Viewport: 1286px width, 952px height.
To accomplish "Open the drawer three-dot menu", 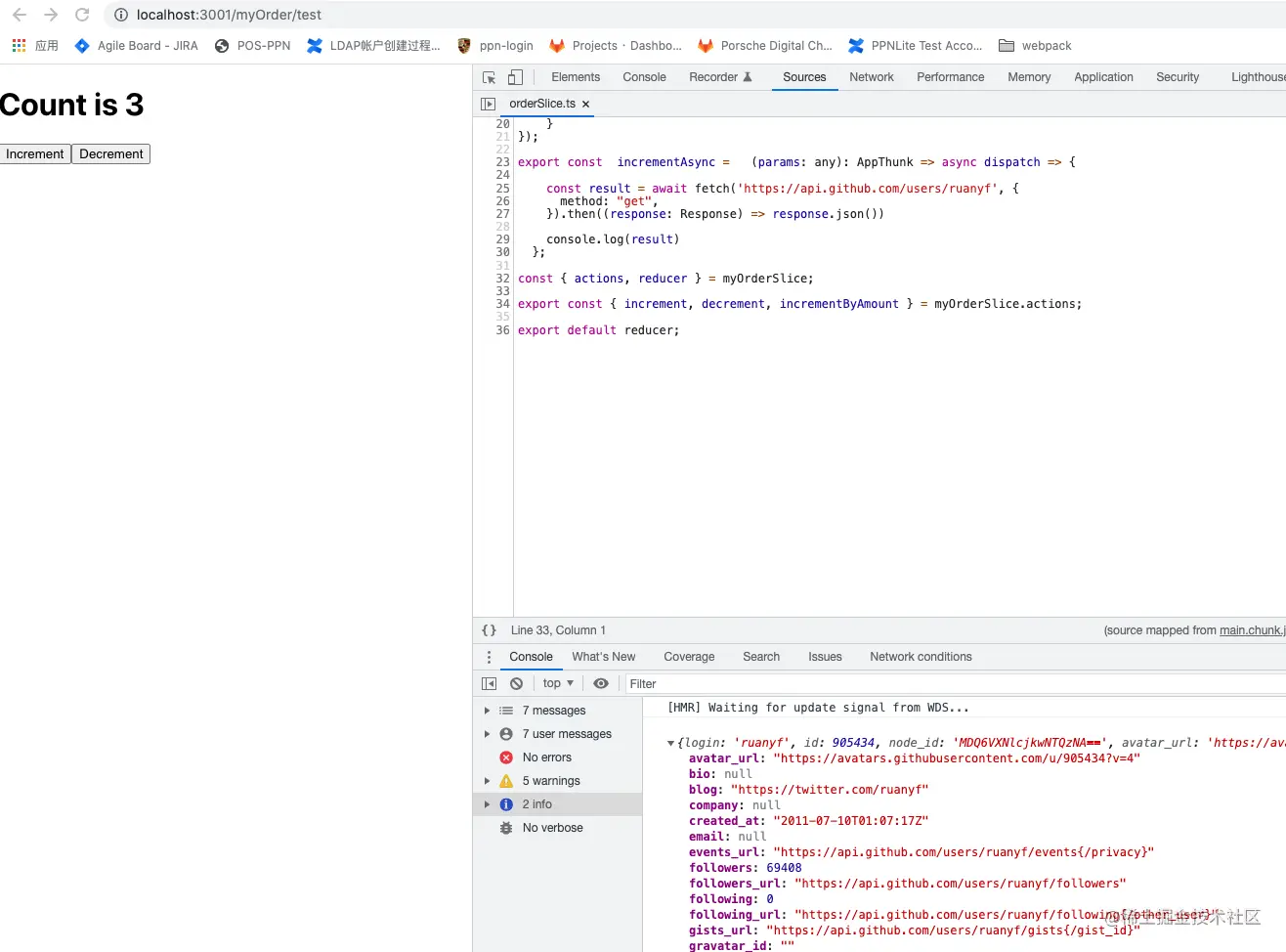I will tap(490, 657).
